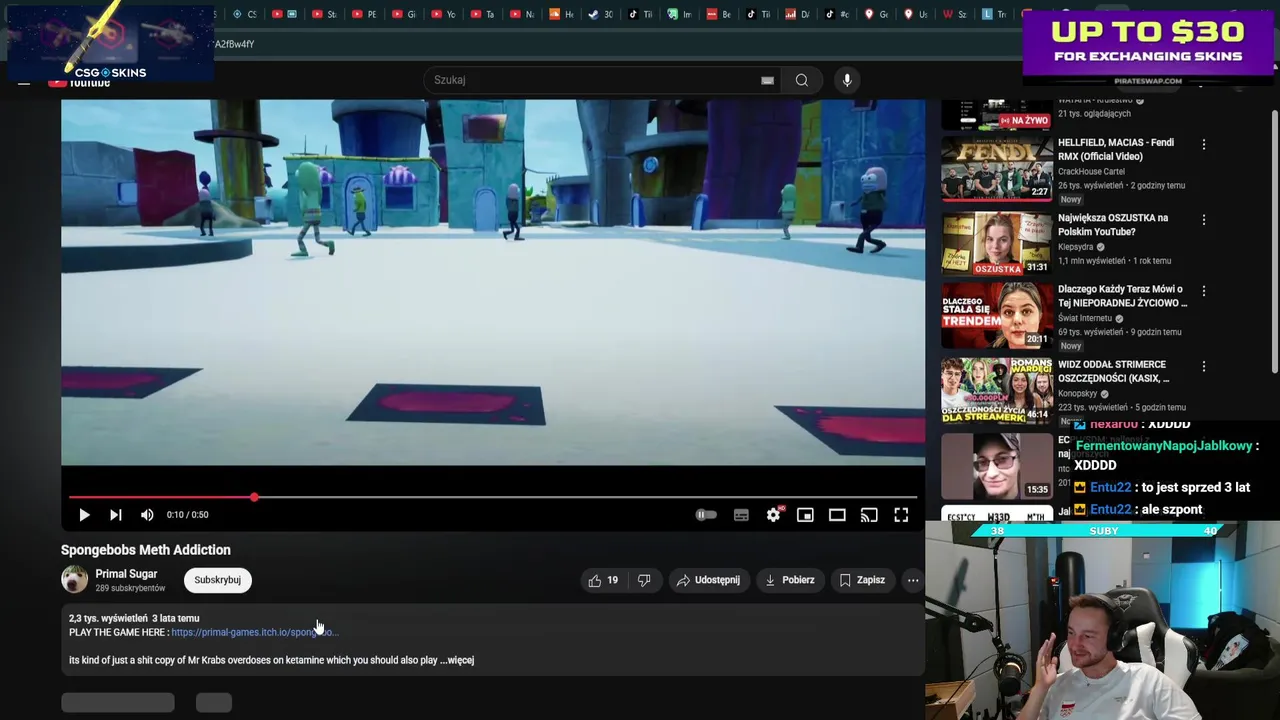Open menu for Największa OSZUSTKA video
This screenshot has width=1280, height=720.
point(1204,219)
